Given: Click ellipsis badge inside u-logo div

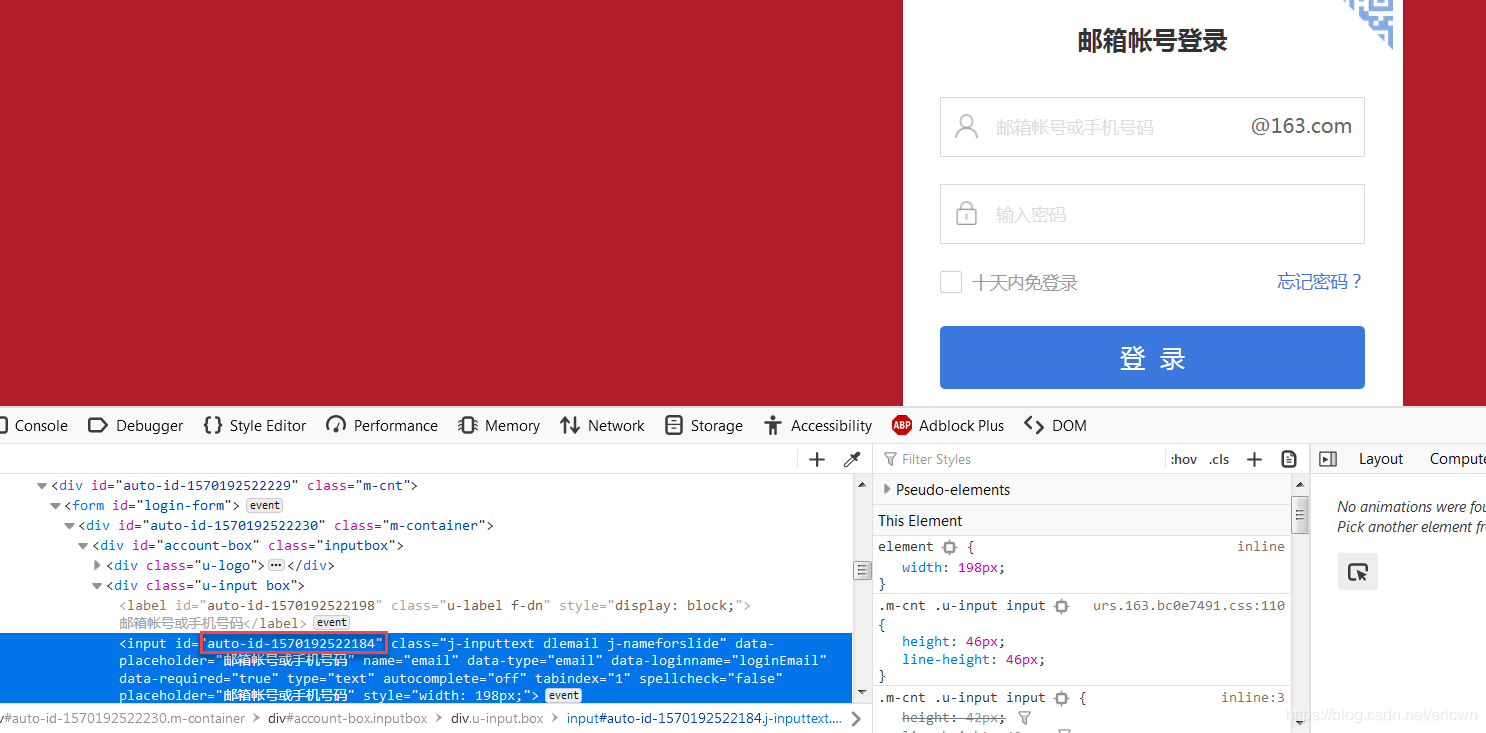Looking at the screenshot, I should tap(276, 565).
